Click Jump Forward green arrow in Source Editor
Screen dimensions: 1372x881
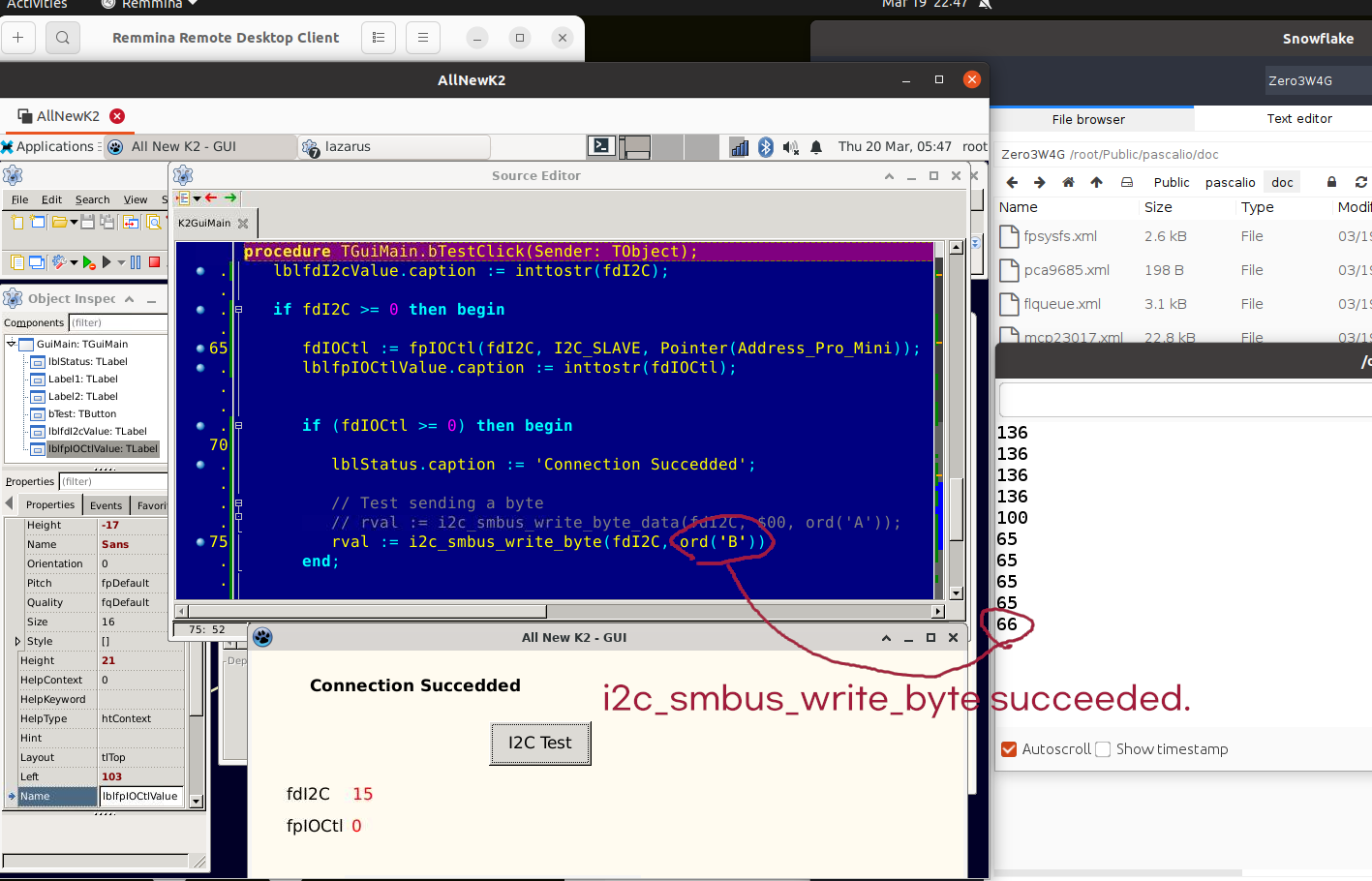[230, 197]
